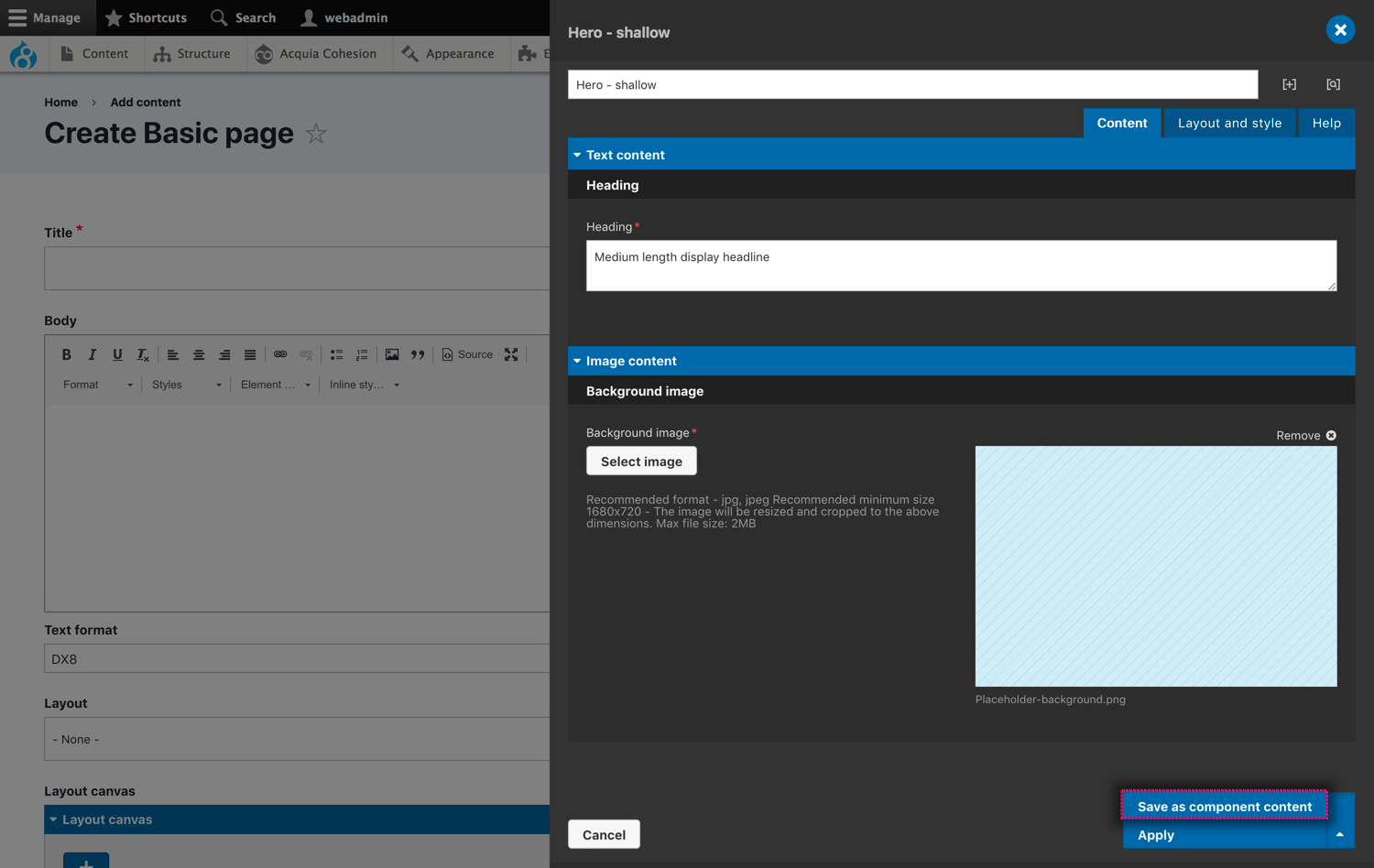Align text right in Body editor
The image size is (1374, 868).
[x=224, y=354]
